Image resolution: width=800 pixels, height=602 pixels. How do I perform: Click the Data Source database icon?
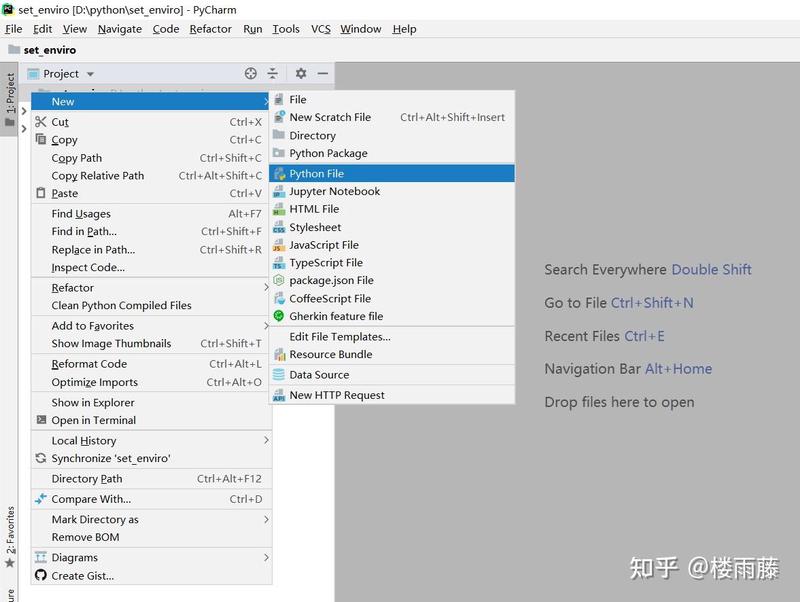[279, 374]
